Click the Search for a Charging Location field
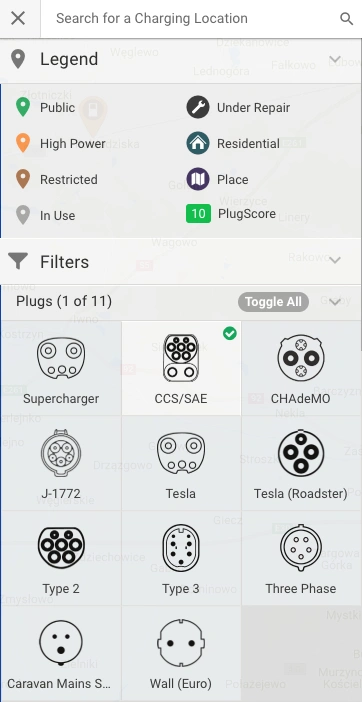Image resolution: width=362 pixels, height=702 pixels. point(190,18)
